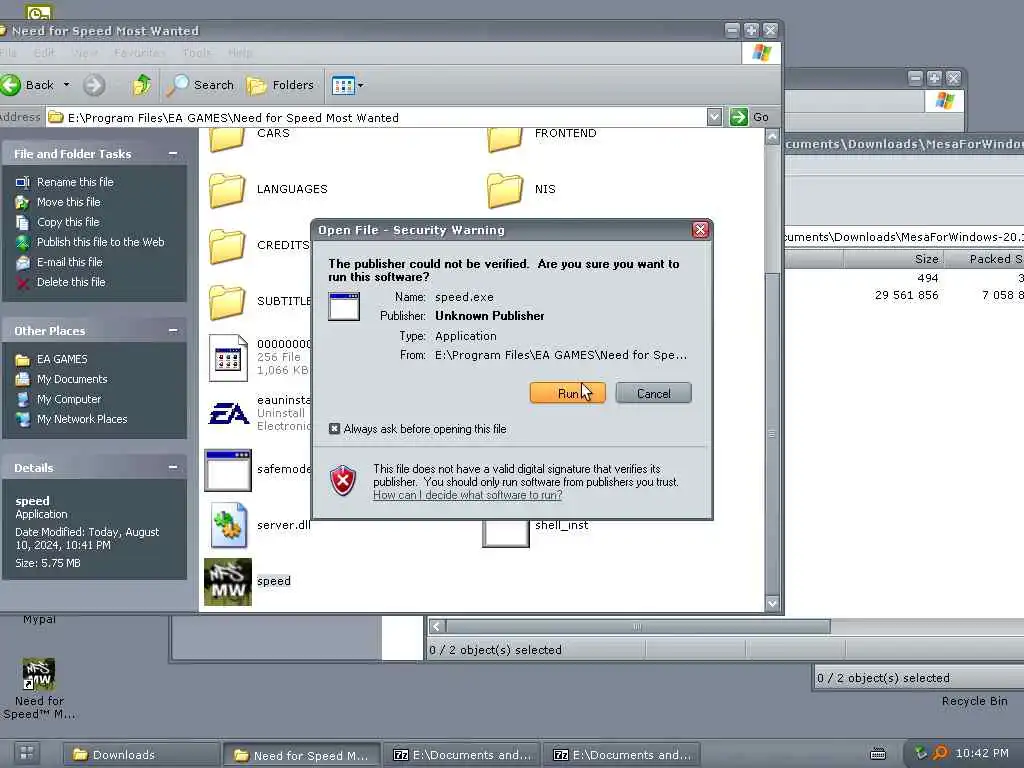Select the CREDITS folder icon
The image size is (1024, 768).
227,246
